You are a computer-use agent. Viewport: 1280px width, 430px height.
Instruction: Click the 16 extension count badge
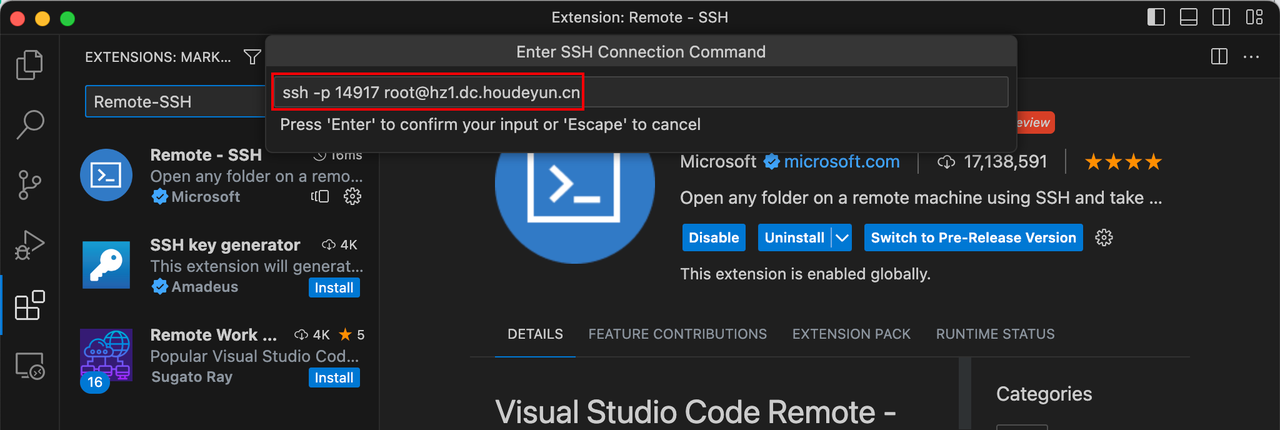pos(95,382)
